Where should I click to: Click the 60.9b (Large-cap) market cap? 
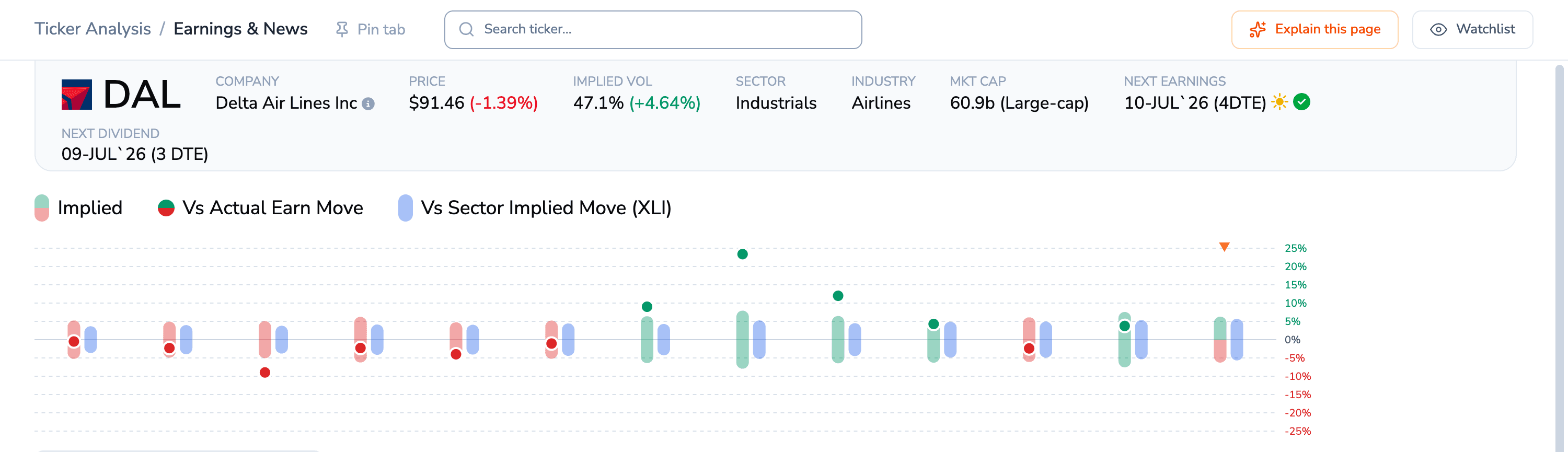1019,103
